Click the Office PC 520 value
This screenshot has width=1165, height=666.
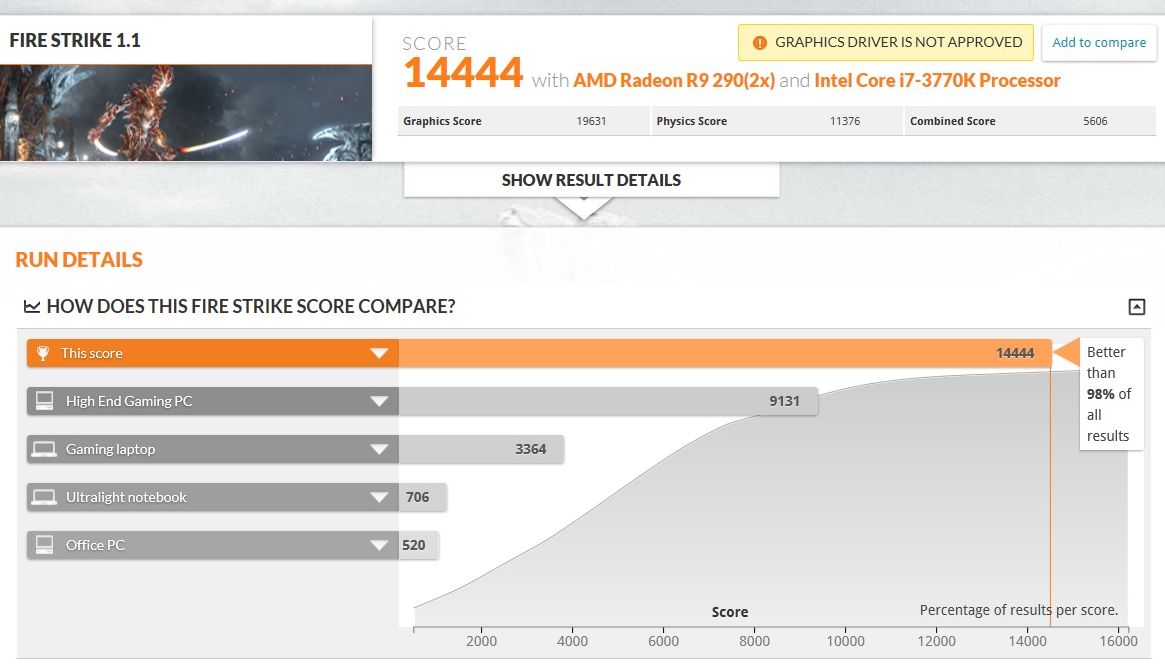click(414, 545)
